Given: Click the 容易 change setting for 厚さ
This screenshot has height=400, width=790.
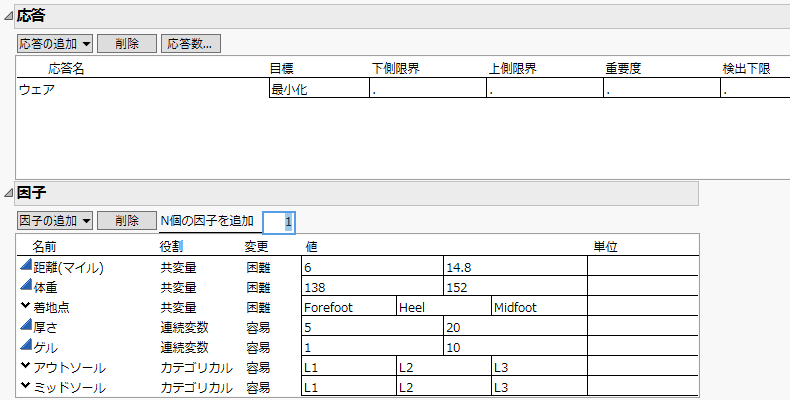Looking at the screenshot, I should point(258,327).
